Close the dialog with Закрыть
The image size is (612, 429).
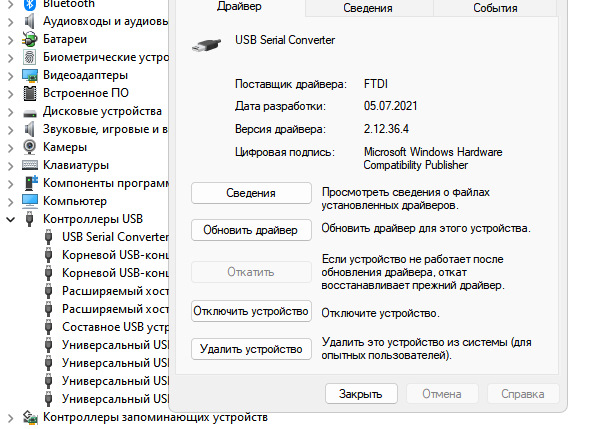[361, 394]
